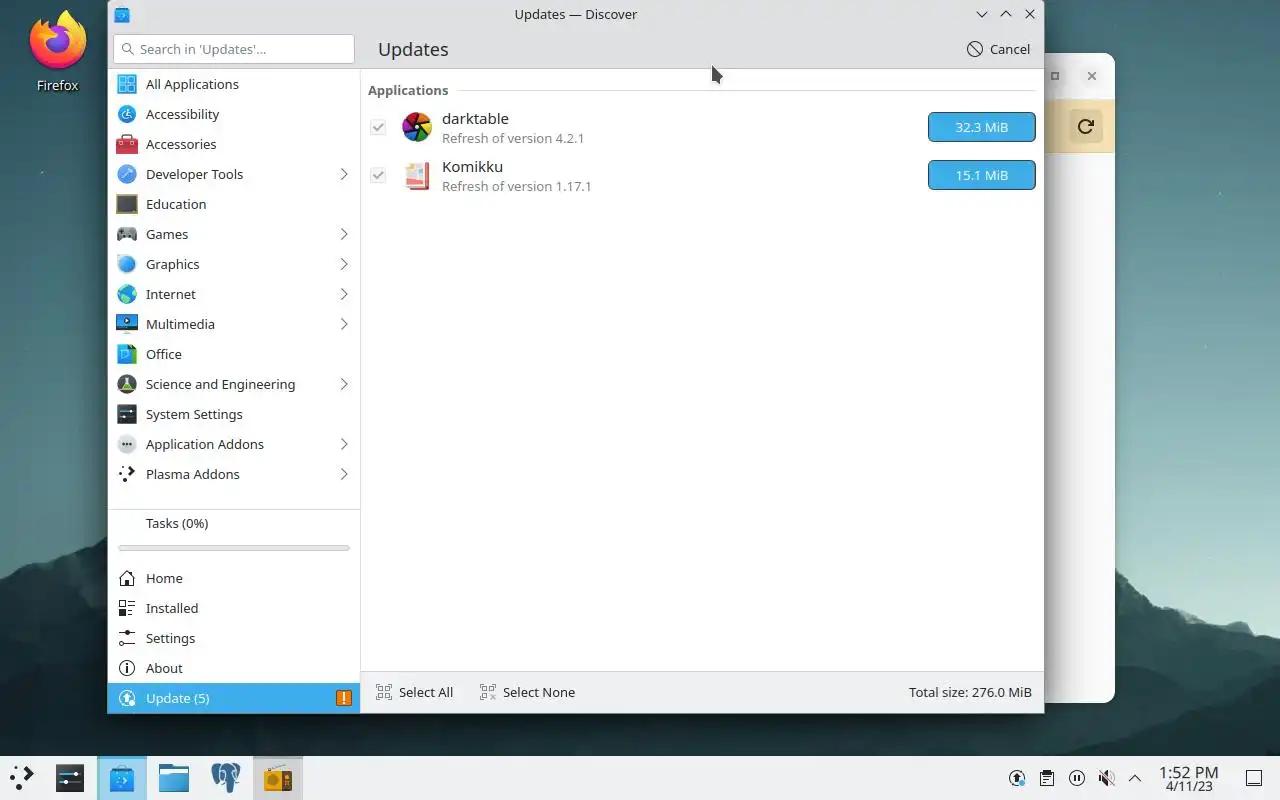Open the clipboard tray icon

(1046, 778)
